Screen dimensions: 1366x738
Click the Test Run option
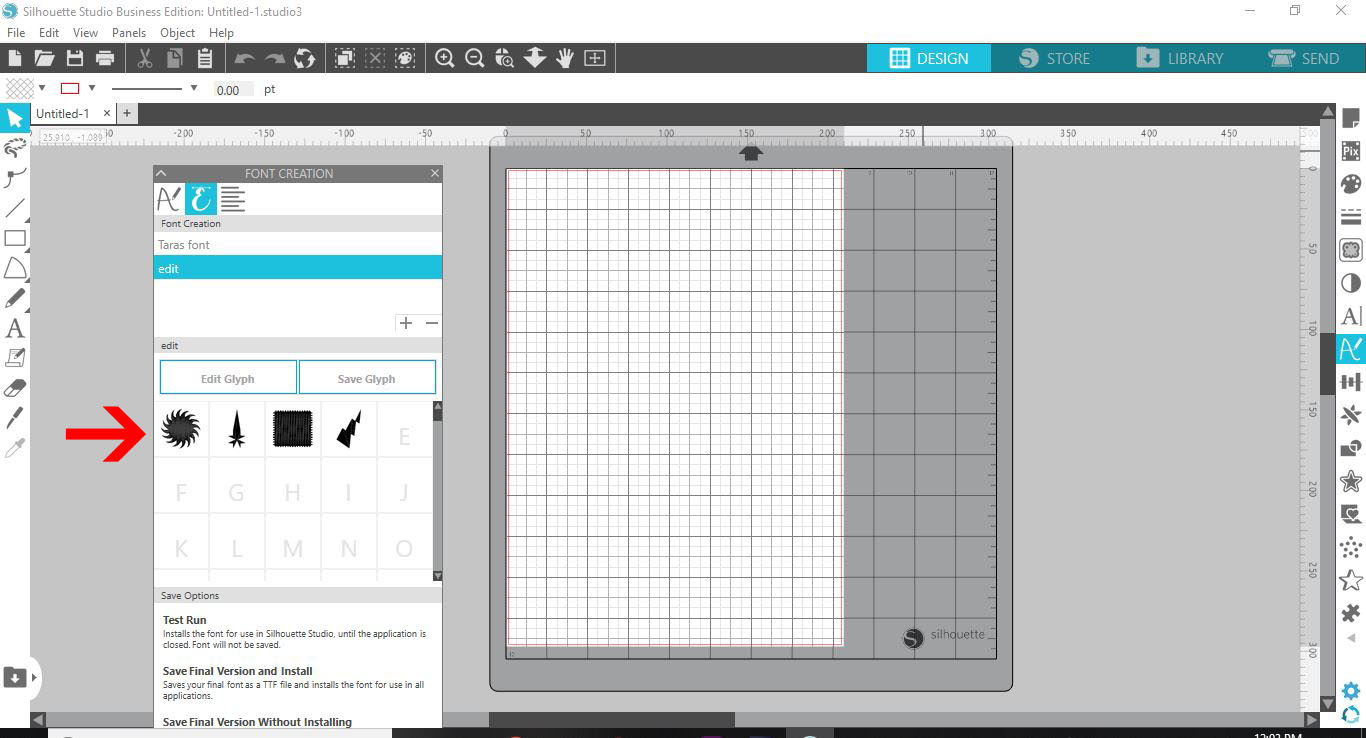(185, 620)
